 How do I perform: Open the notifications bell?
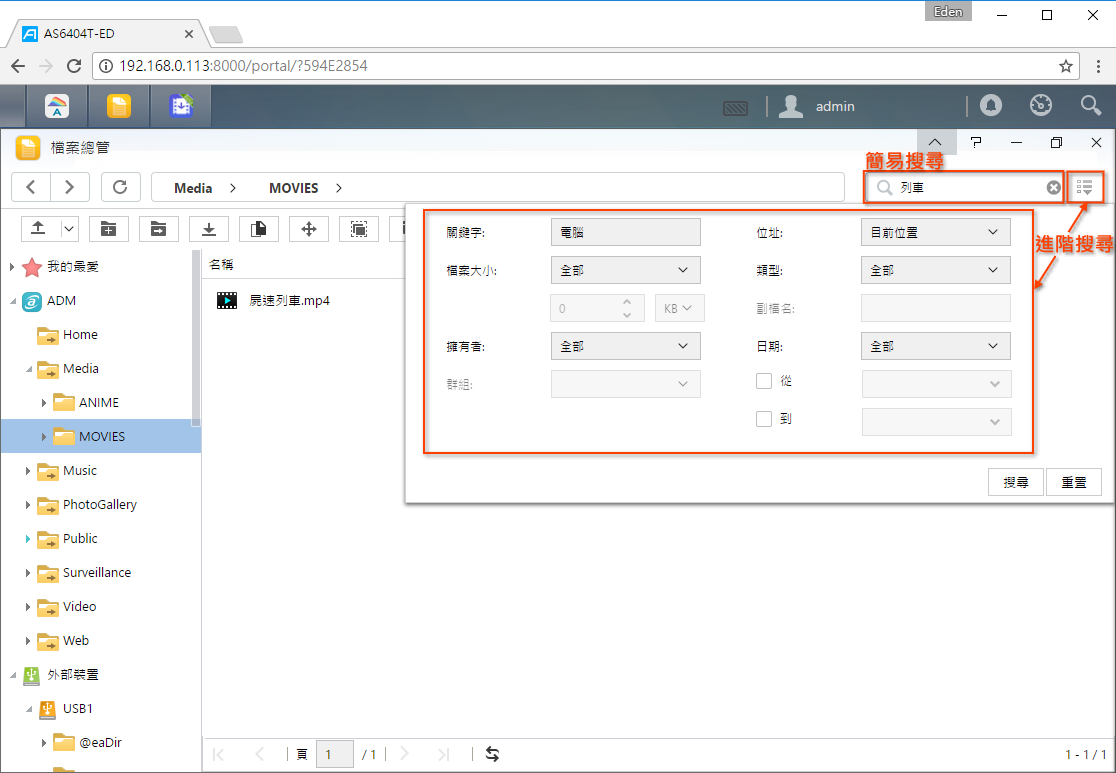coord(991,105)
